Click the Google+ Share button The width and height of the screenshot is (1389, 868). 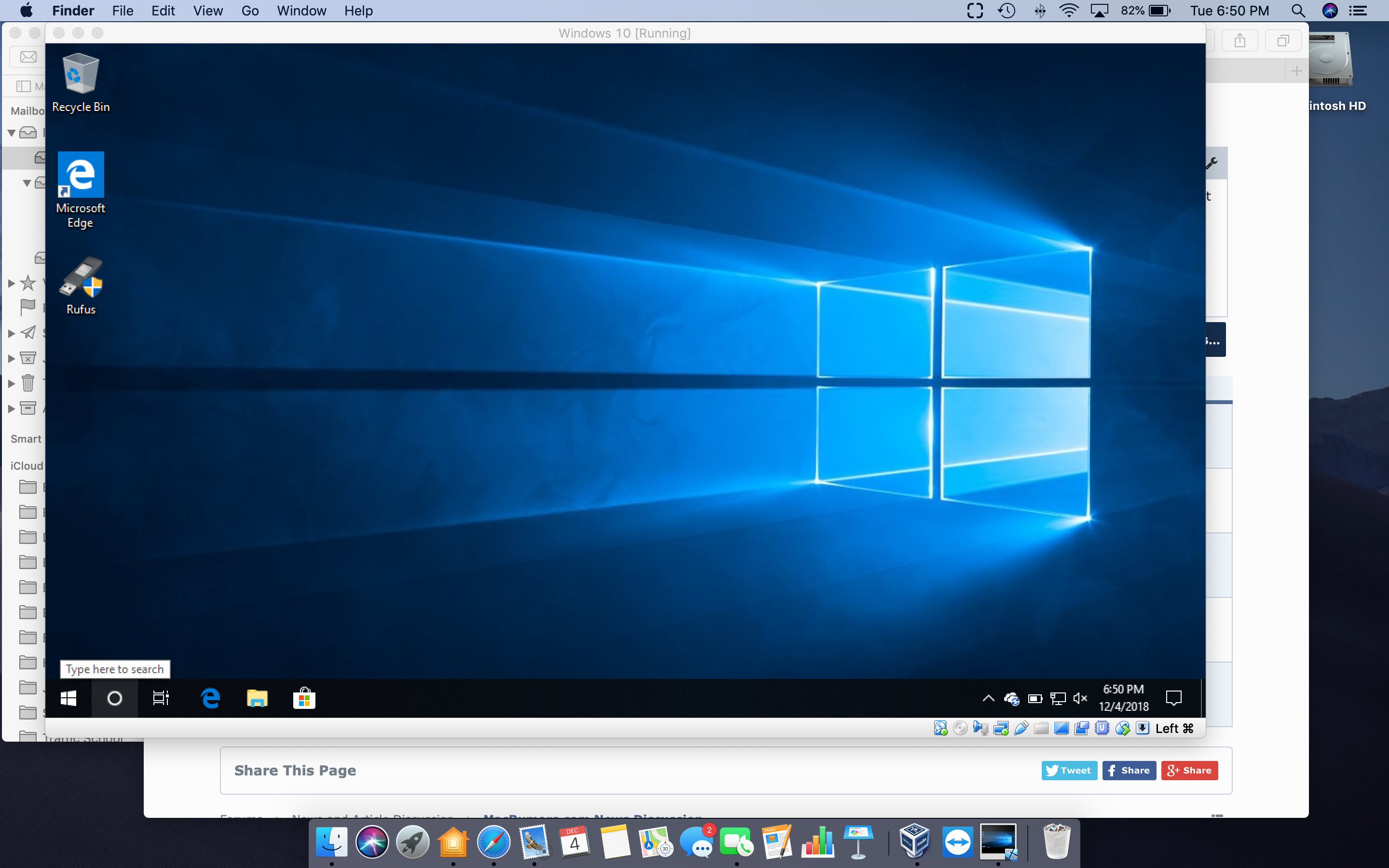[1189, 771]
